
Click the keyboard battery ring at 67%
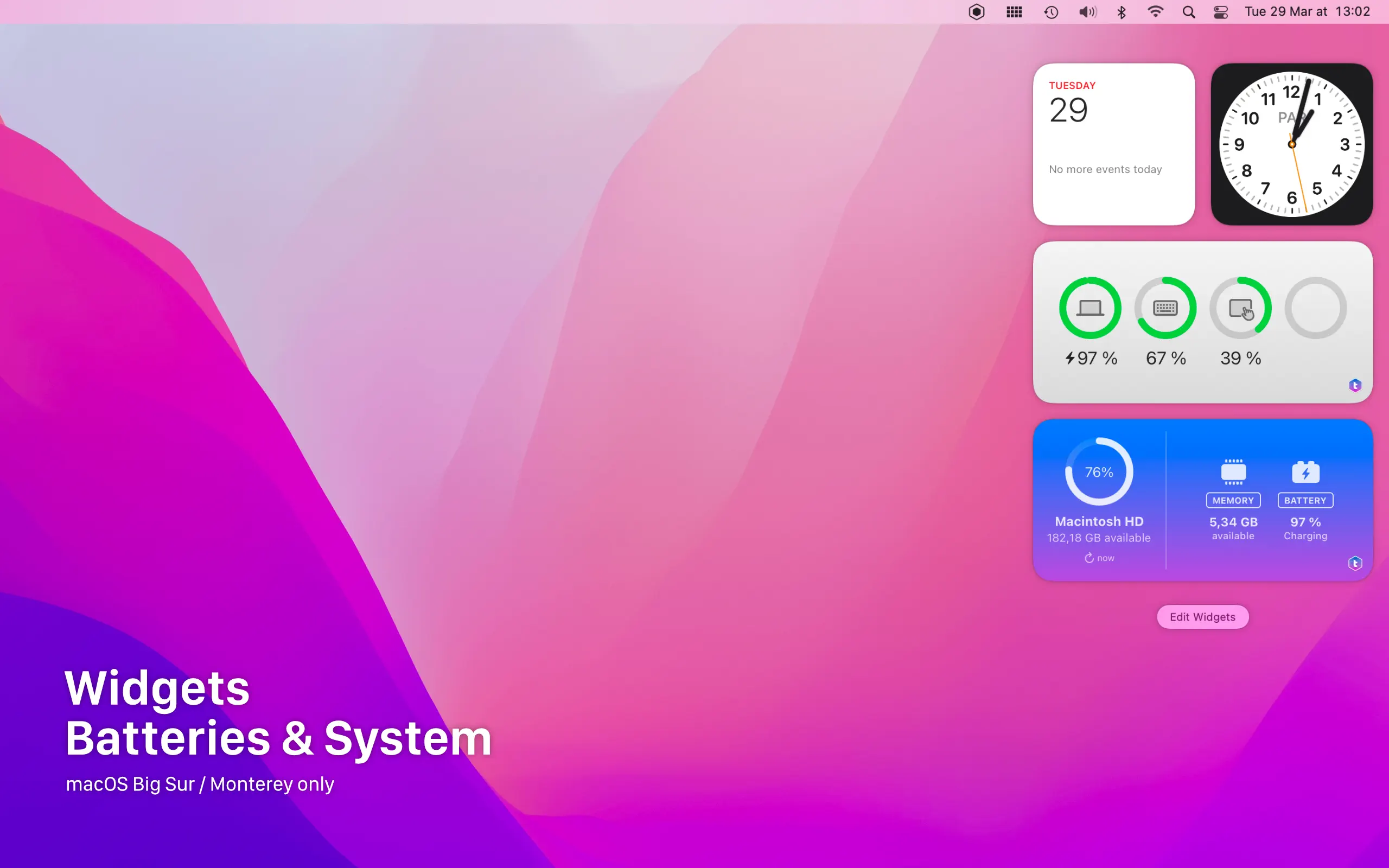pos(1165,308)
